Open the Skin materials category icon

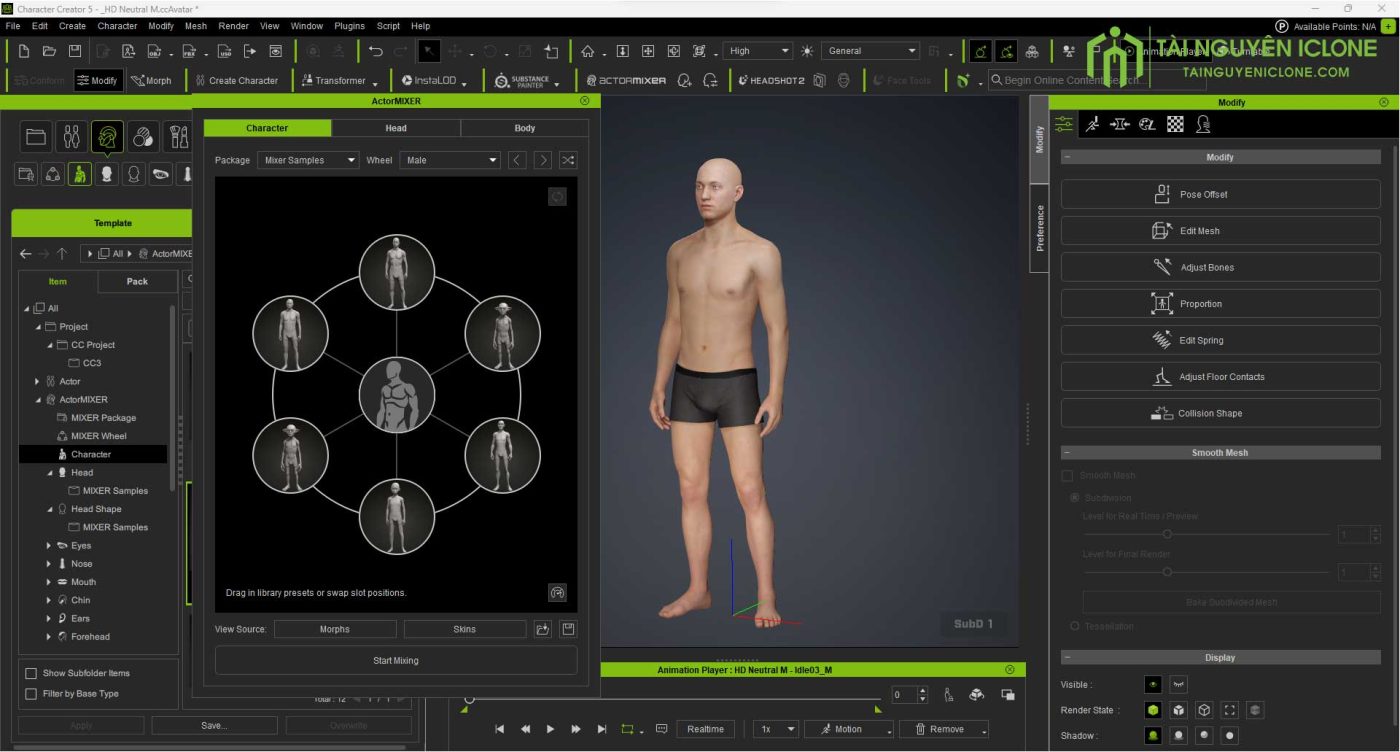click(x=143, y=136)
